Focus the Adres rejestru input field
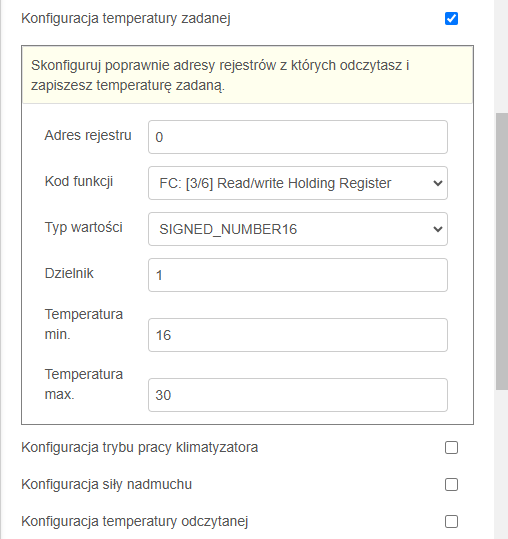Screen dimensions: 508x539 click(x=298, y=137)
